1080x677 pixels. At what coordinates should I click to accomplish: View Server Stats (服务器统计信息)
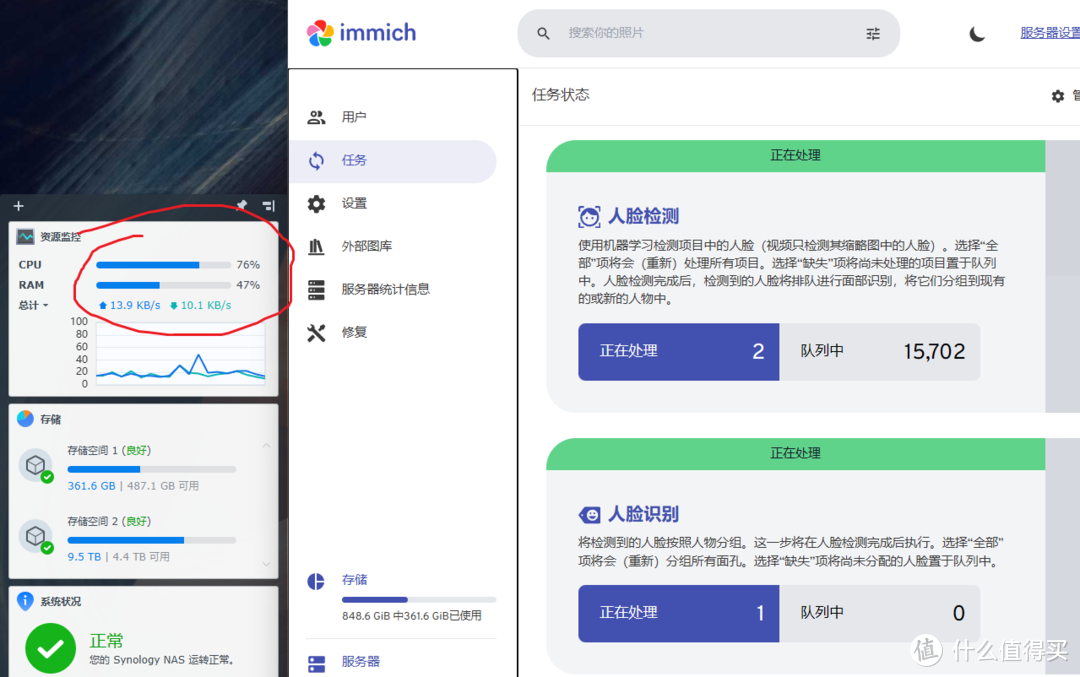click(389, 290)
